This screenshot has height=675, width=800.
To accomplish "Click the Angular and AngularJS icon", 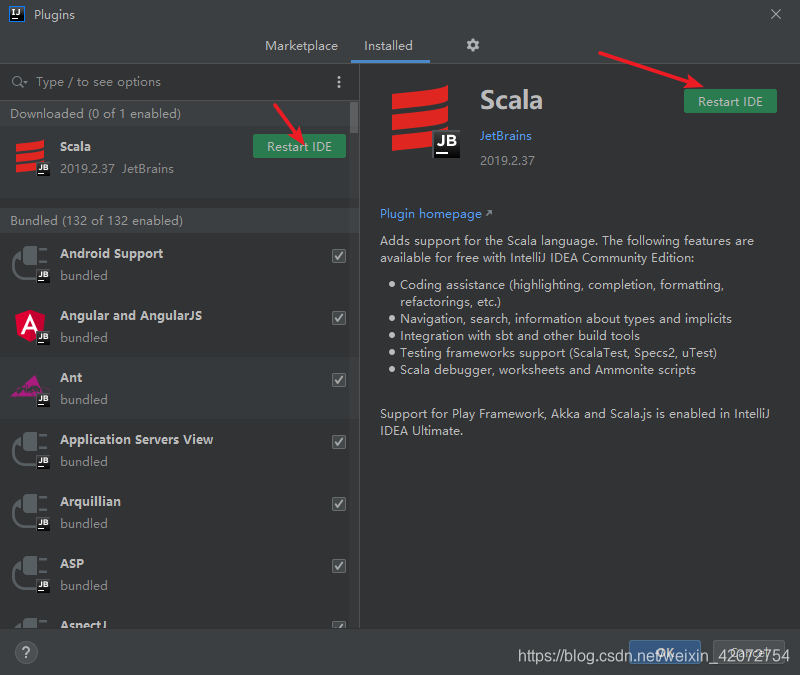I will pyautogui.click(x=31, y=326).
